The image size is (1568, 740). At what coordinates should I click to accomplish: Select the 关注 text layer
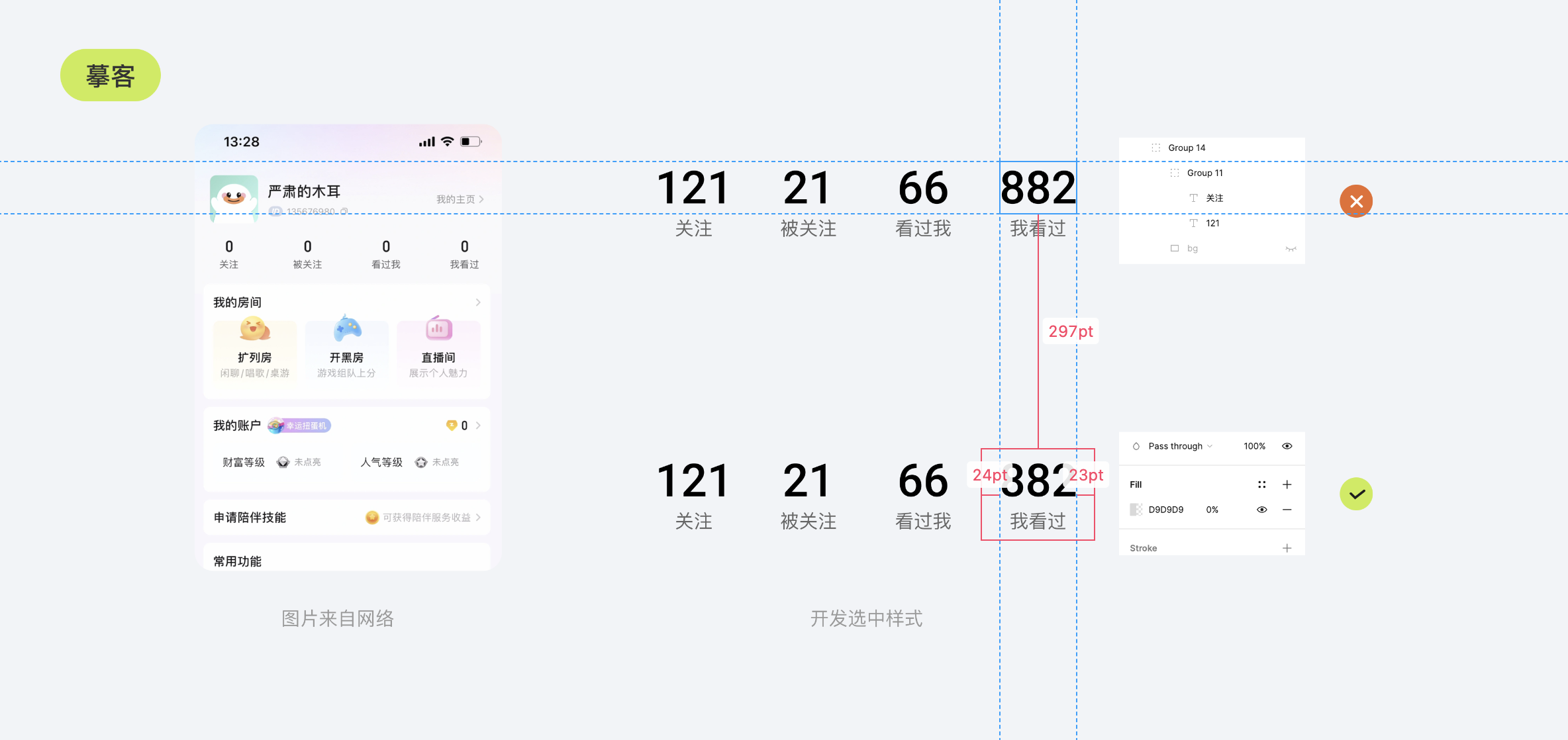(1214, 198)
